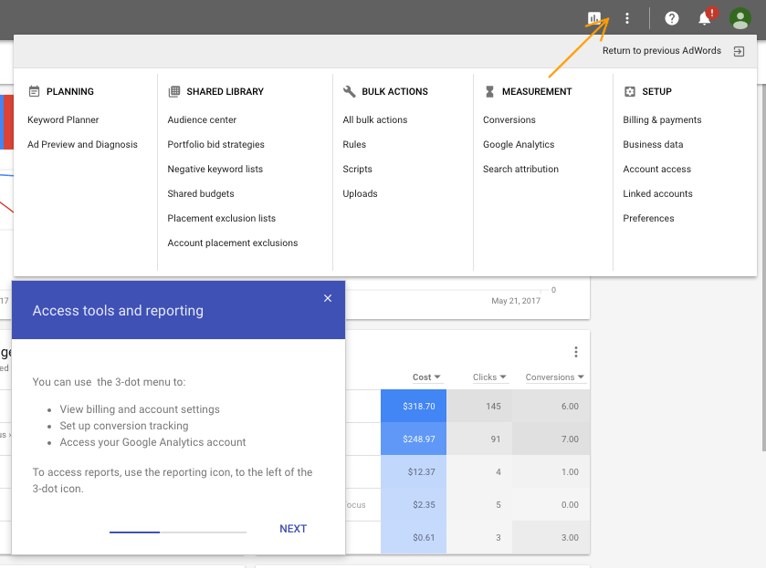Open Linked accounts

(658, 193)
